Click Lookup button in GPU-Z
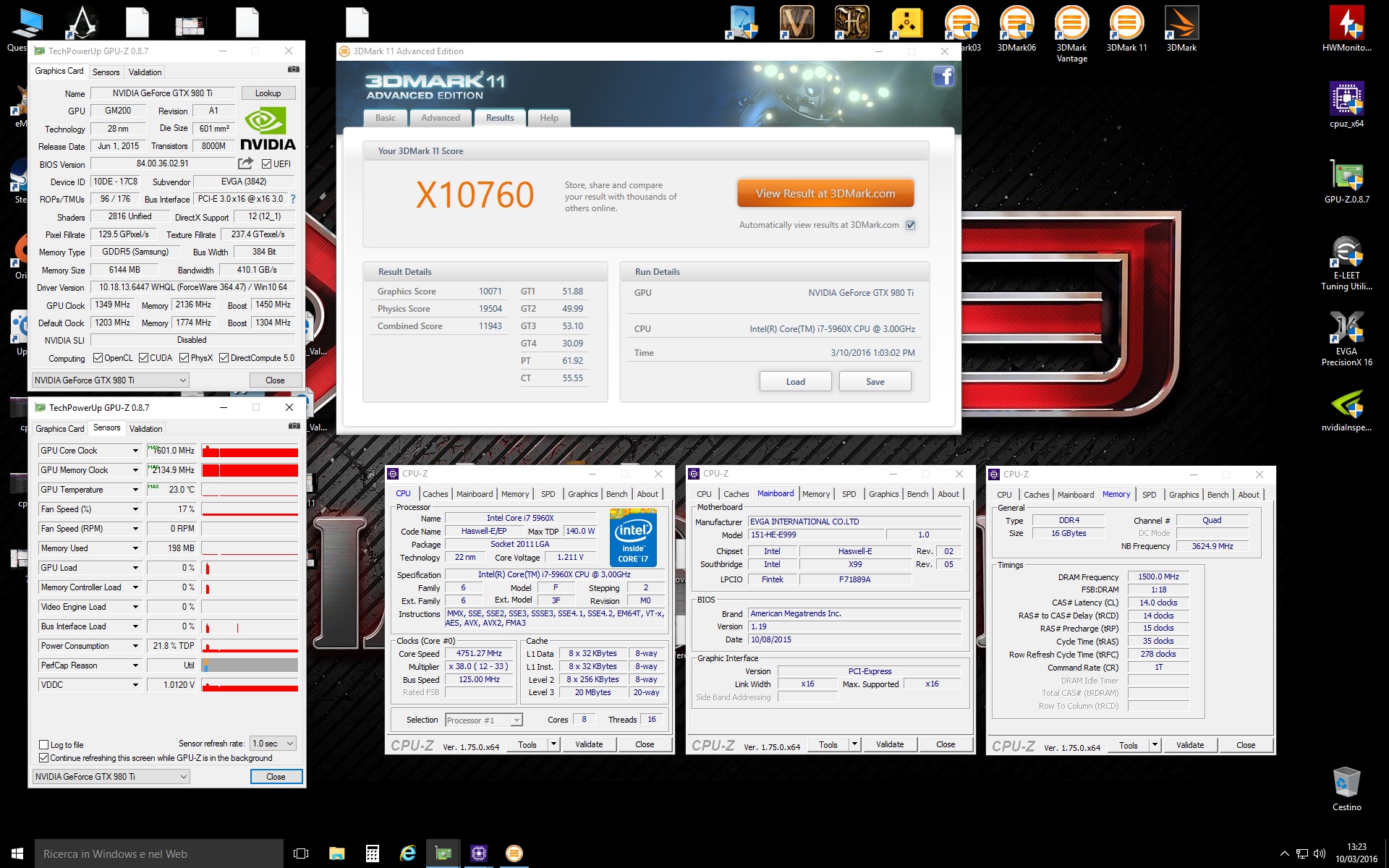The height and width of the screenshot is (868, 1389). [x=268, y=93]
